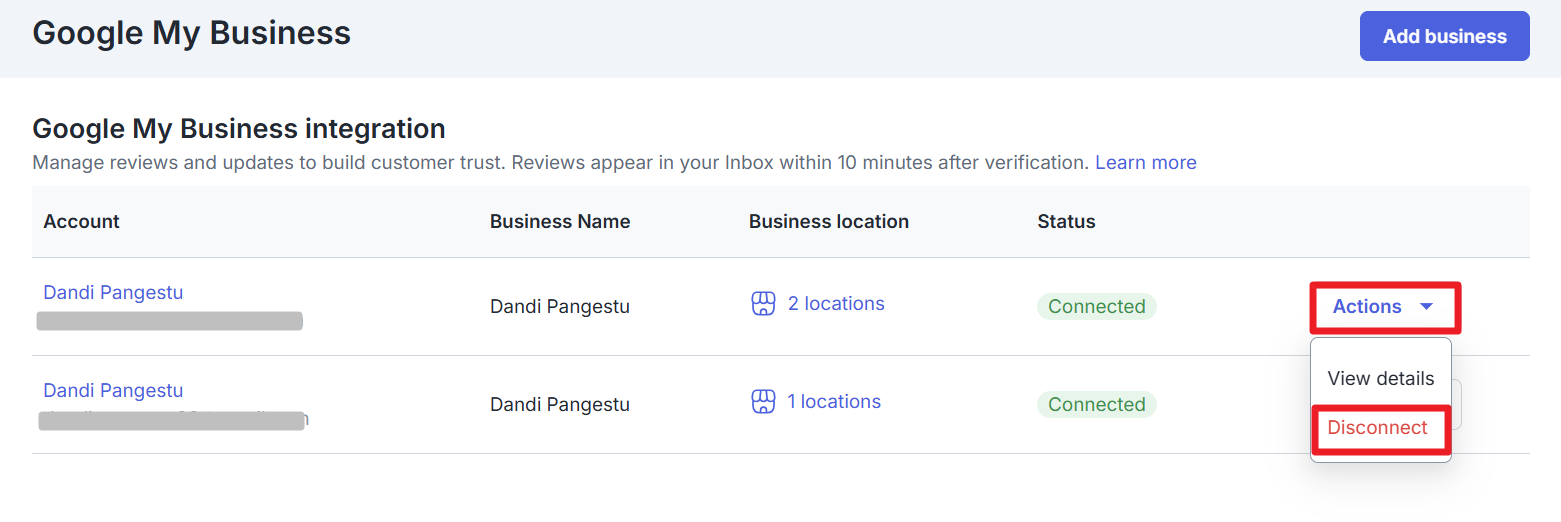Click the Account column header
The width and height of the screenshot is (1561, 522).
point(81,222)
